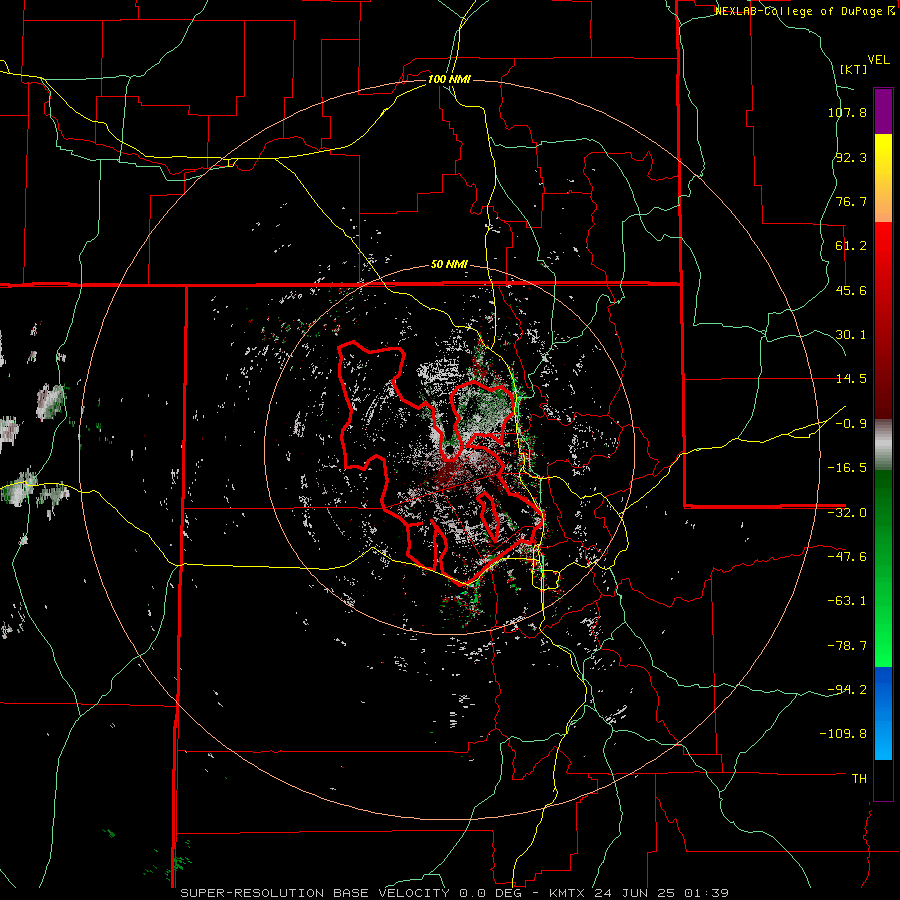Select the -94.2 scale value
Viewport: 900px width, 900px height.
847,690
